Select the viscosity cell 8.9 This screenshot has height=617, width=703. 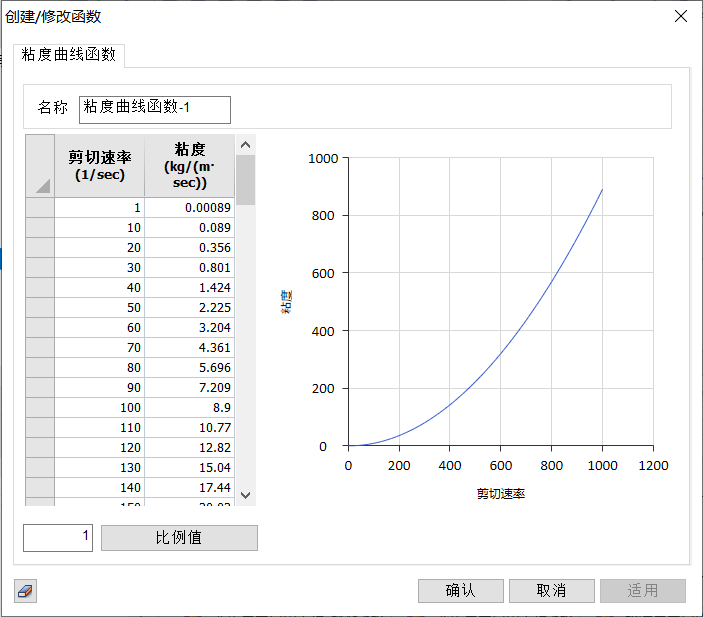click(189, 408)
